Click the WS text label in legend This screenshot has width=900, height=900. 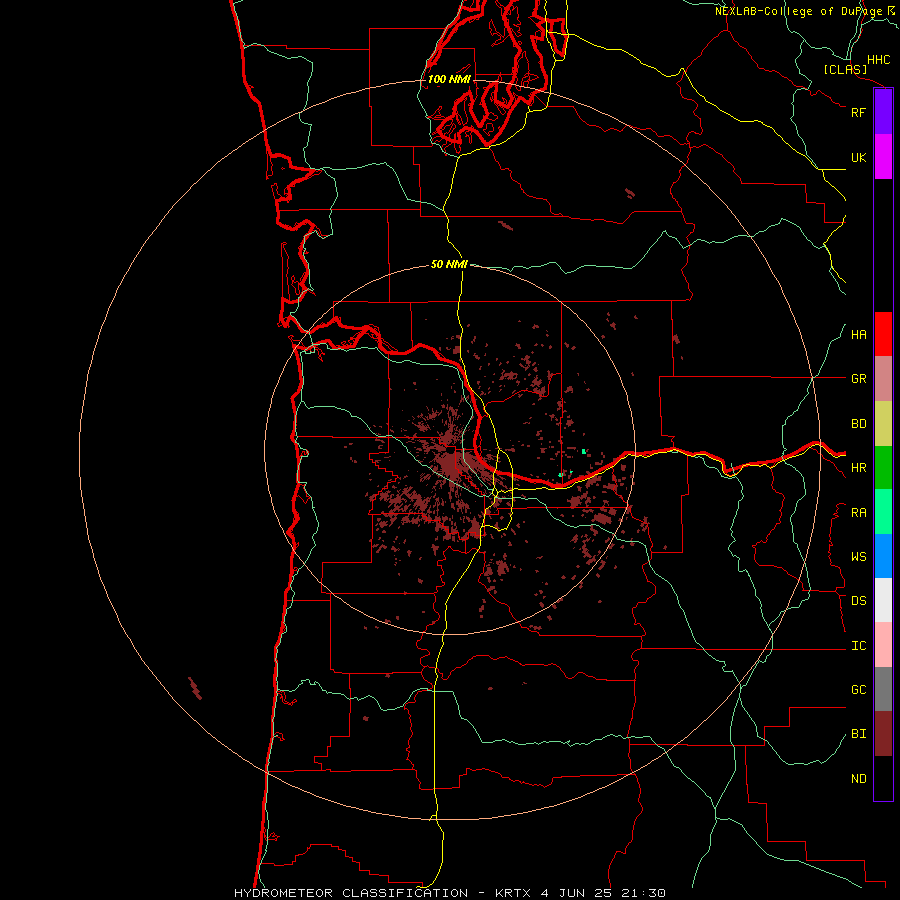(x=858, y=556)
